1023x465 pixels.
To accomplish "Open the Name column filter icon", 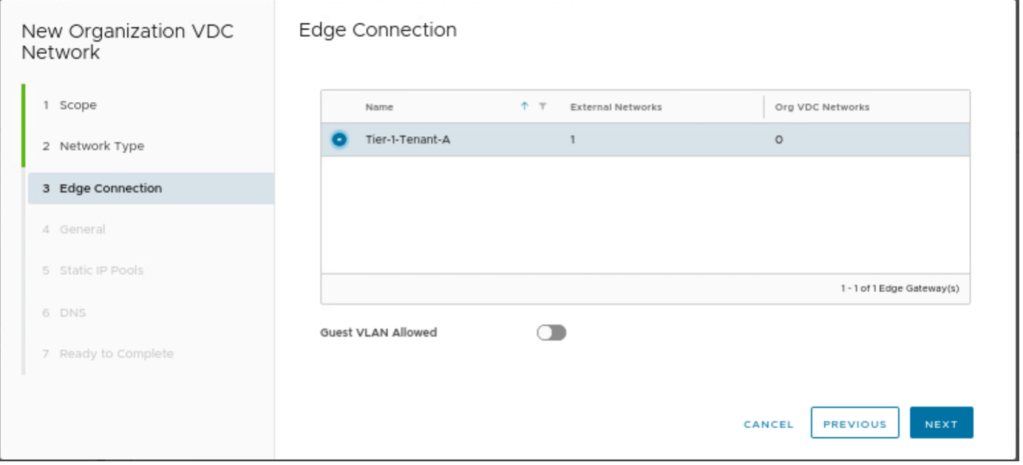I will point(542,107).
